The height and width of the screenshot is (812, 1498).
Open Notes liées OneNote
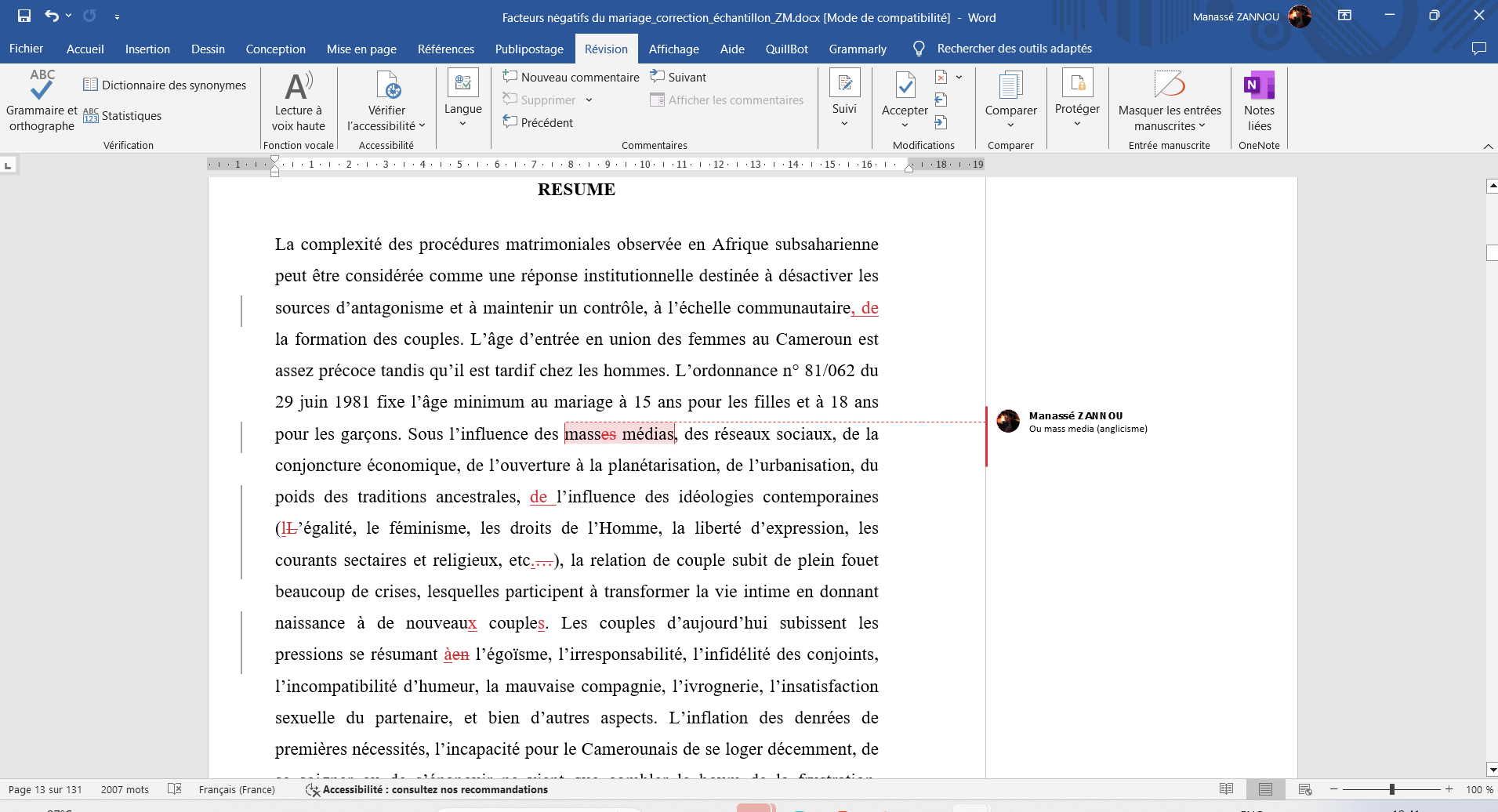1259,100
